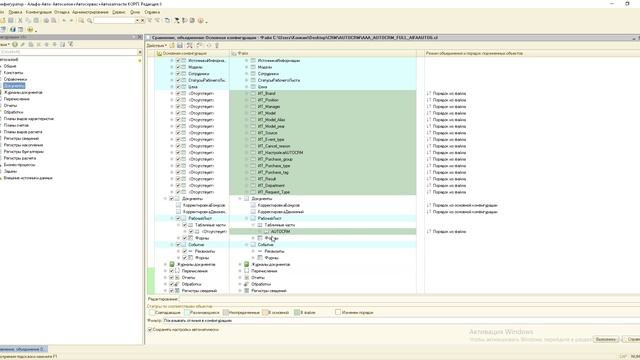Open the toolbar search box dropdown arrow
640x360 pixels.
(137, 20)
